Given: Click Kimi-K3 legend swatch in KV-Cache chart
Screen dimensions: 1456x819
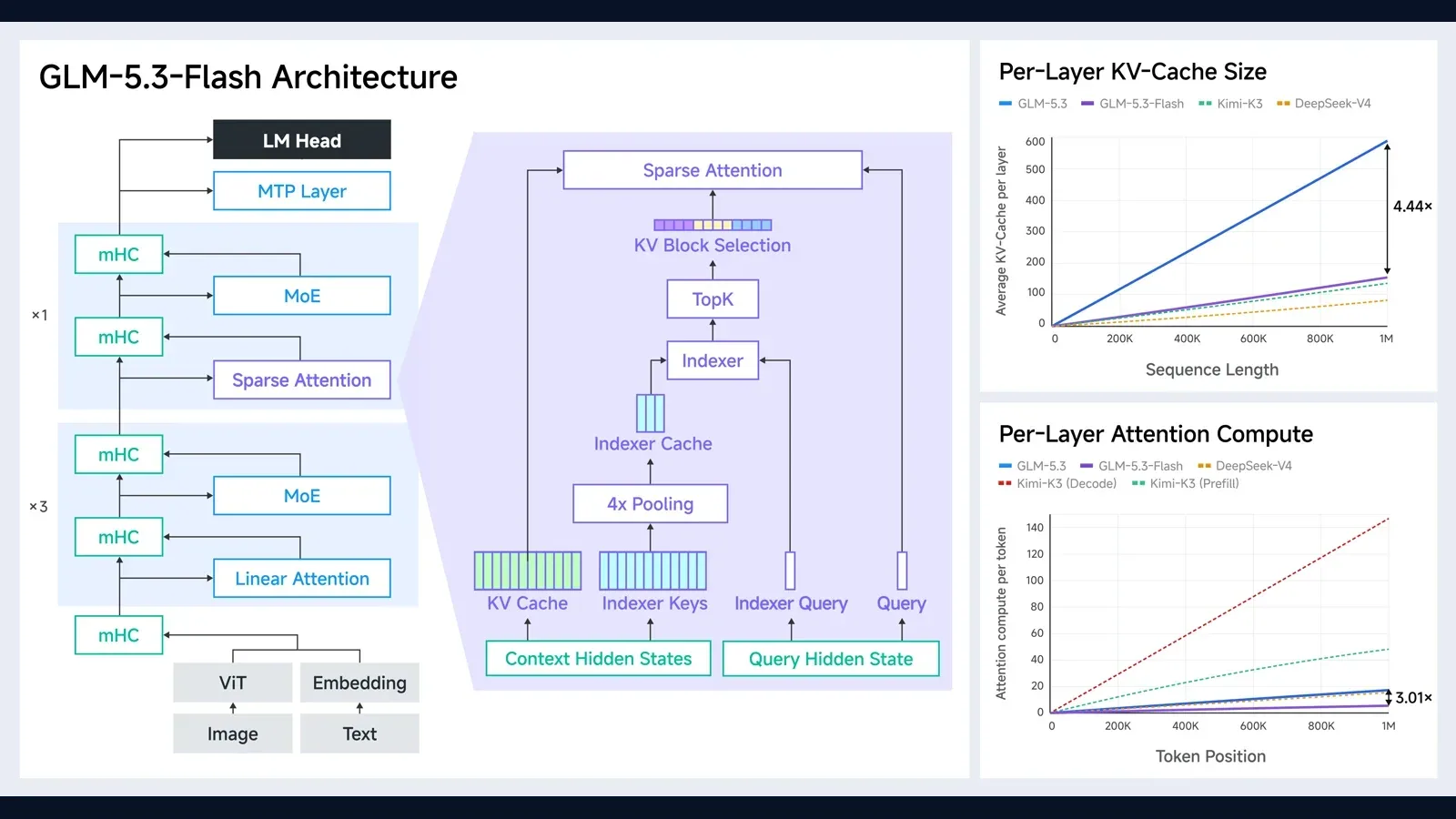Looking at the screenshot, I should pos(1205,104).
